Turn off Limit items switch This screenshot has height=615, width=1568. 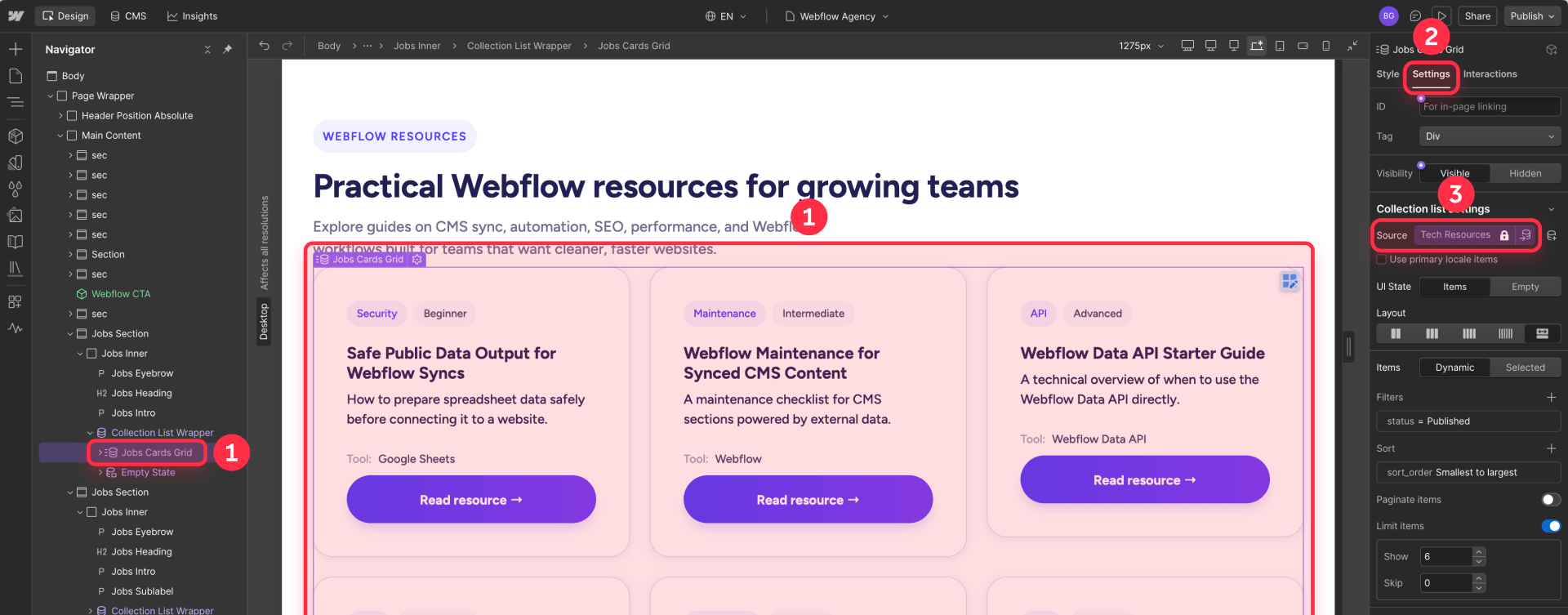tap(1550, 526)
